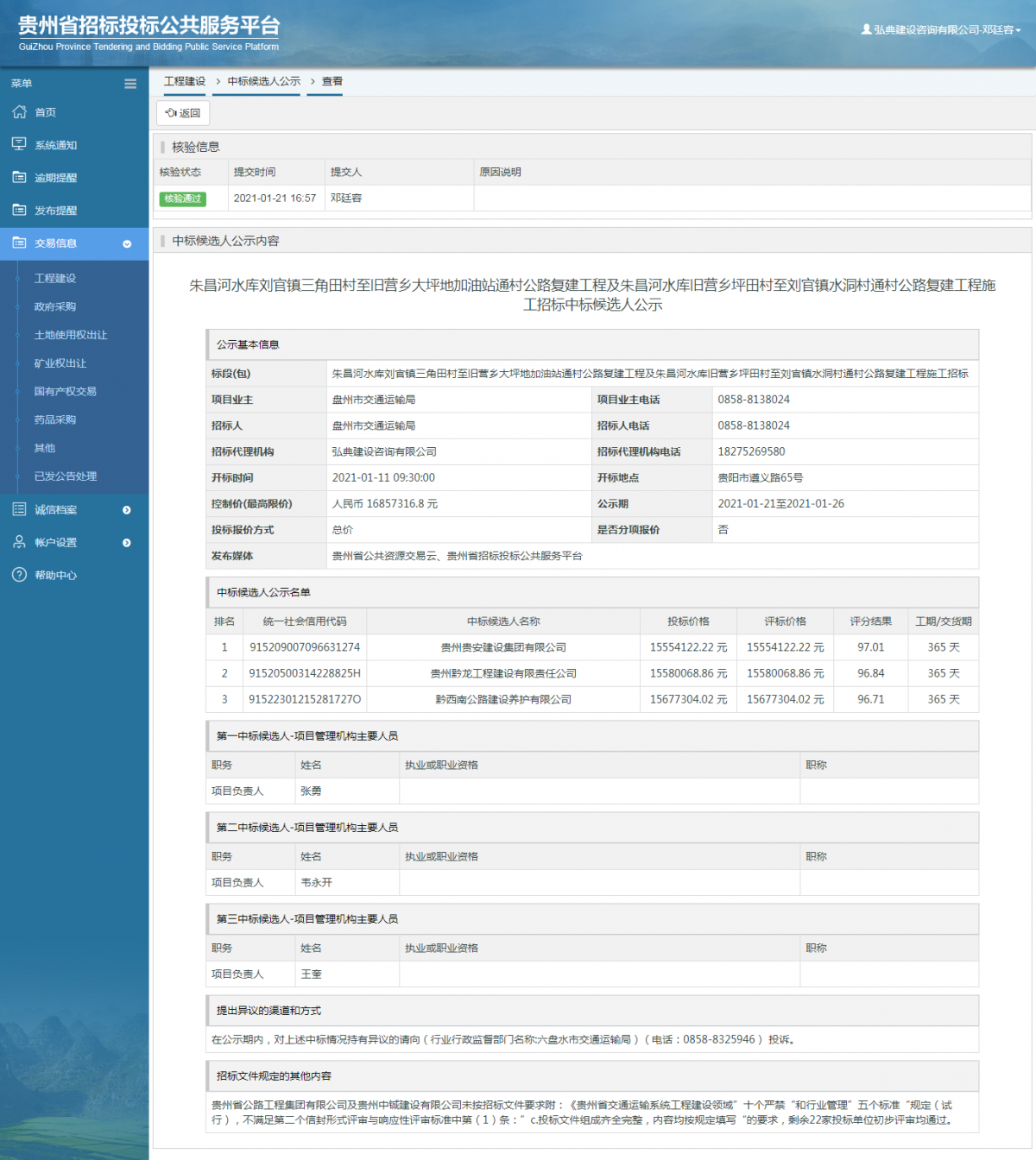Click the hamburger menu icon beside 菜单
Viewport: 1036px width, 1160px height.
(130, 84)
